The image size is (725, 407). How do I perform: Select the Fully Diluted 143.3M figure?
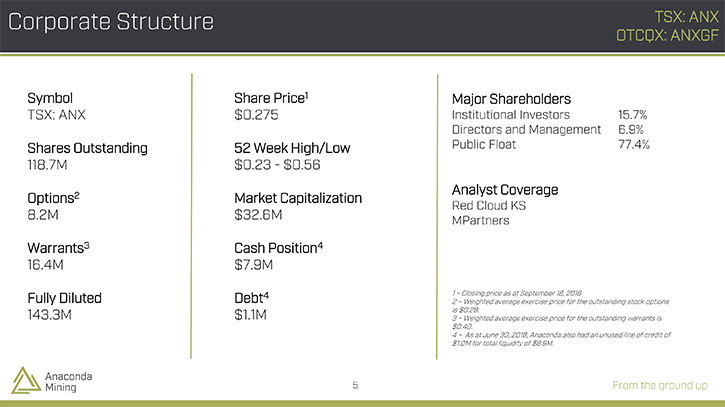(49, 314)
